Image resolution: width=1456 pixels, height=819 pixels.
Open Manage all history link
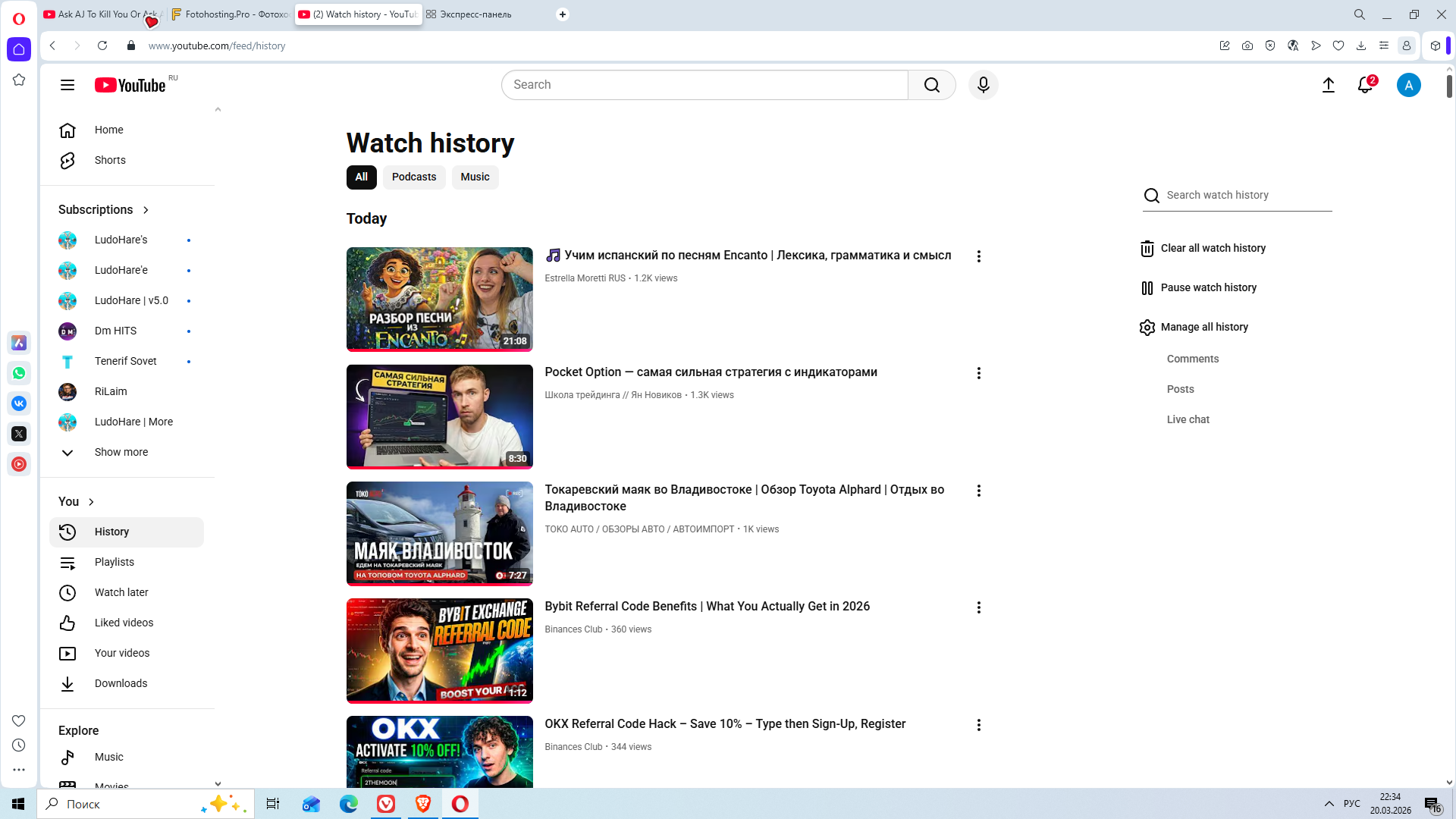click(1203, 327)
